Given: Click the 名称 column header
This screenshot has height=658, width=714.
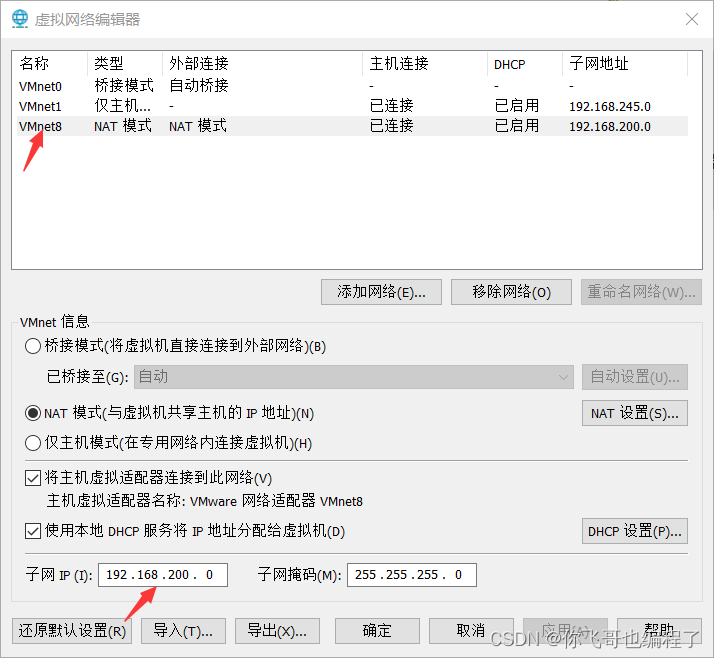Looking at the screenshot, I should [49, 63].
